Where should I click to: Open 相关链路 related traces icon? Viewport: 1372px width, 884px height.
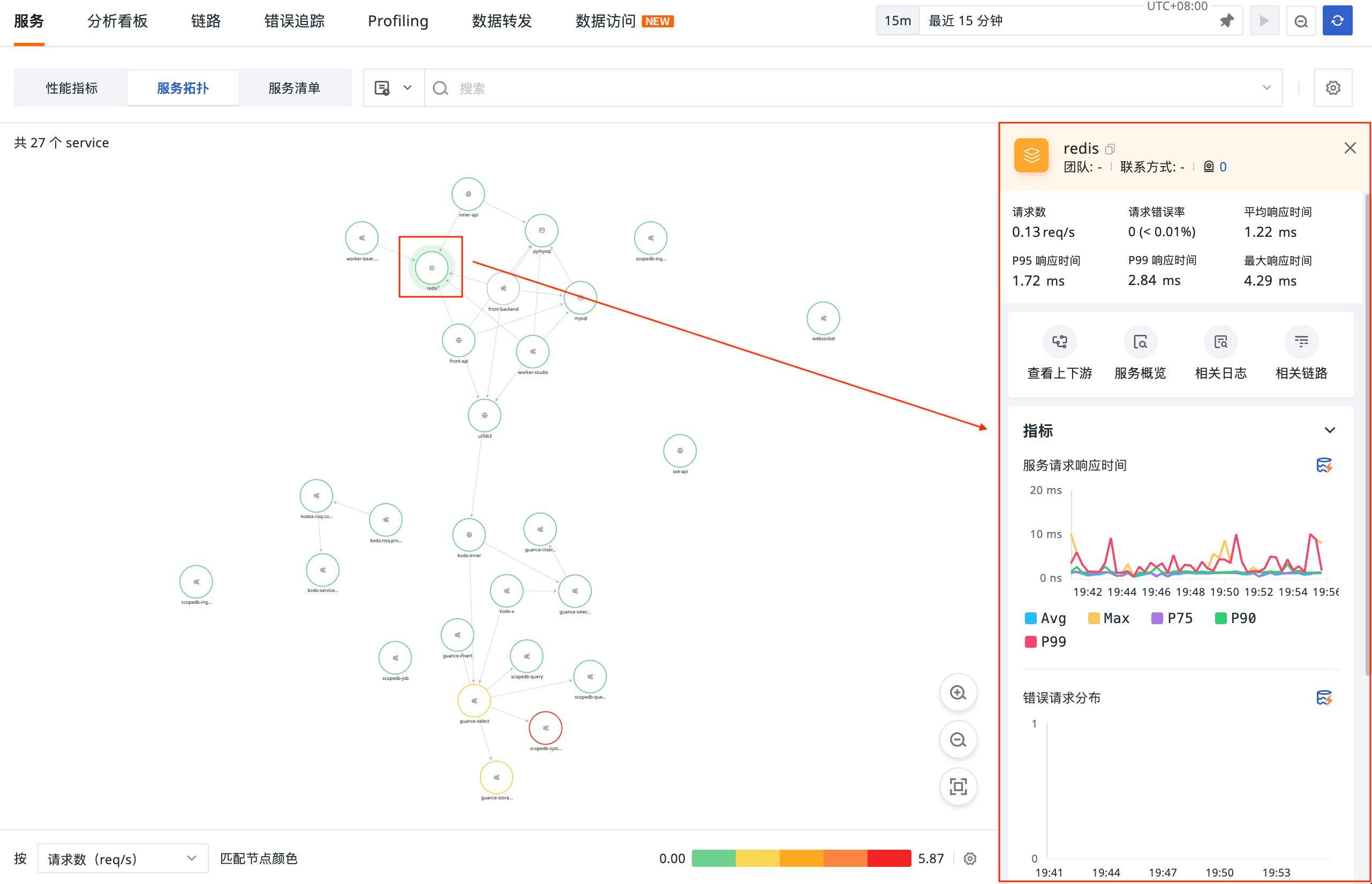coord(1301,342)
